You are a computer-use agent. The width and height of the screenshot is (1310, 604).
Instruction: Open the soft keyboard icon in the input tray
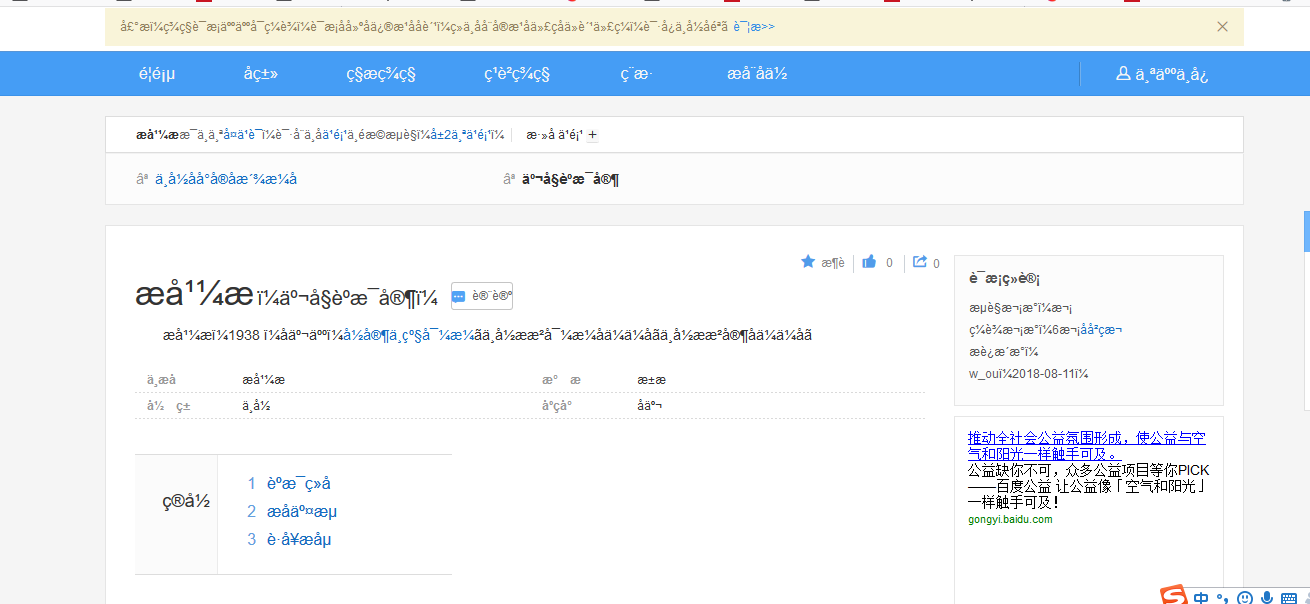click(x=1289, y=596)
